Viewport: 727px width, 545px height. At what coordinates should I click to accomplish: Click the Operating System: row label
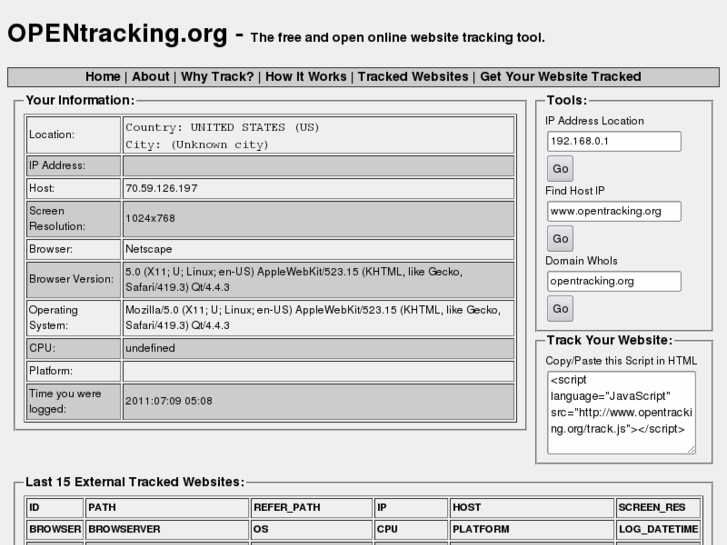pos(53,318)
